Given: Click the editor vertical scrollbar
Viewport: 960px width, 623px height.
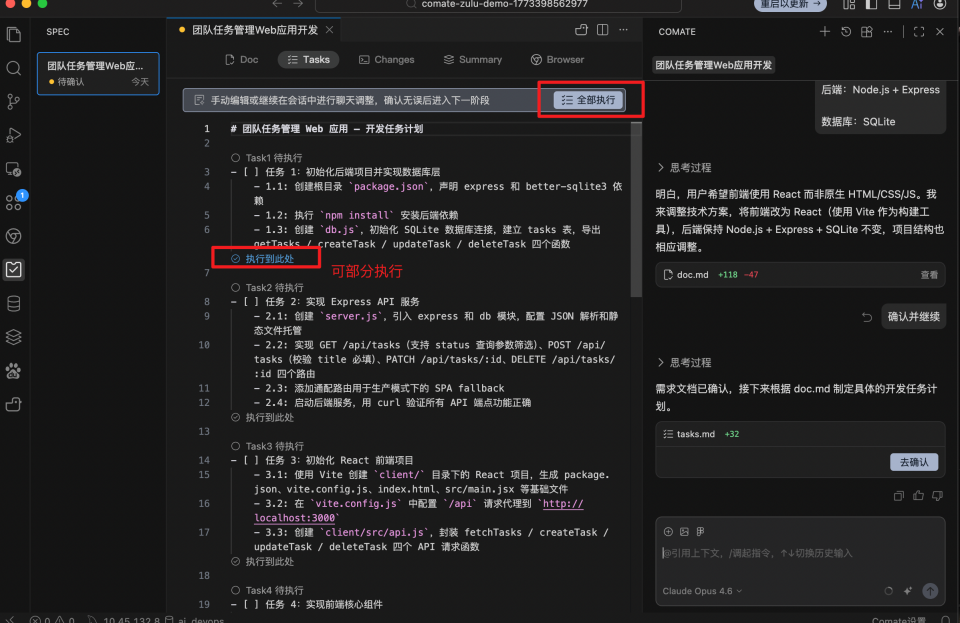Looking at the screenshot, I should [636, 209].
